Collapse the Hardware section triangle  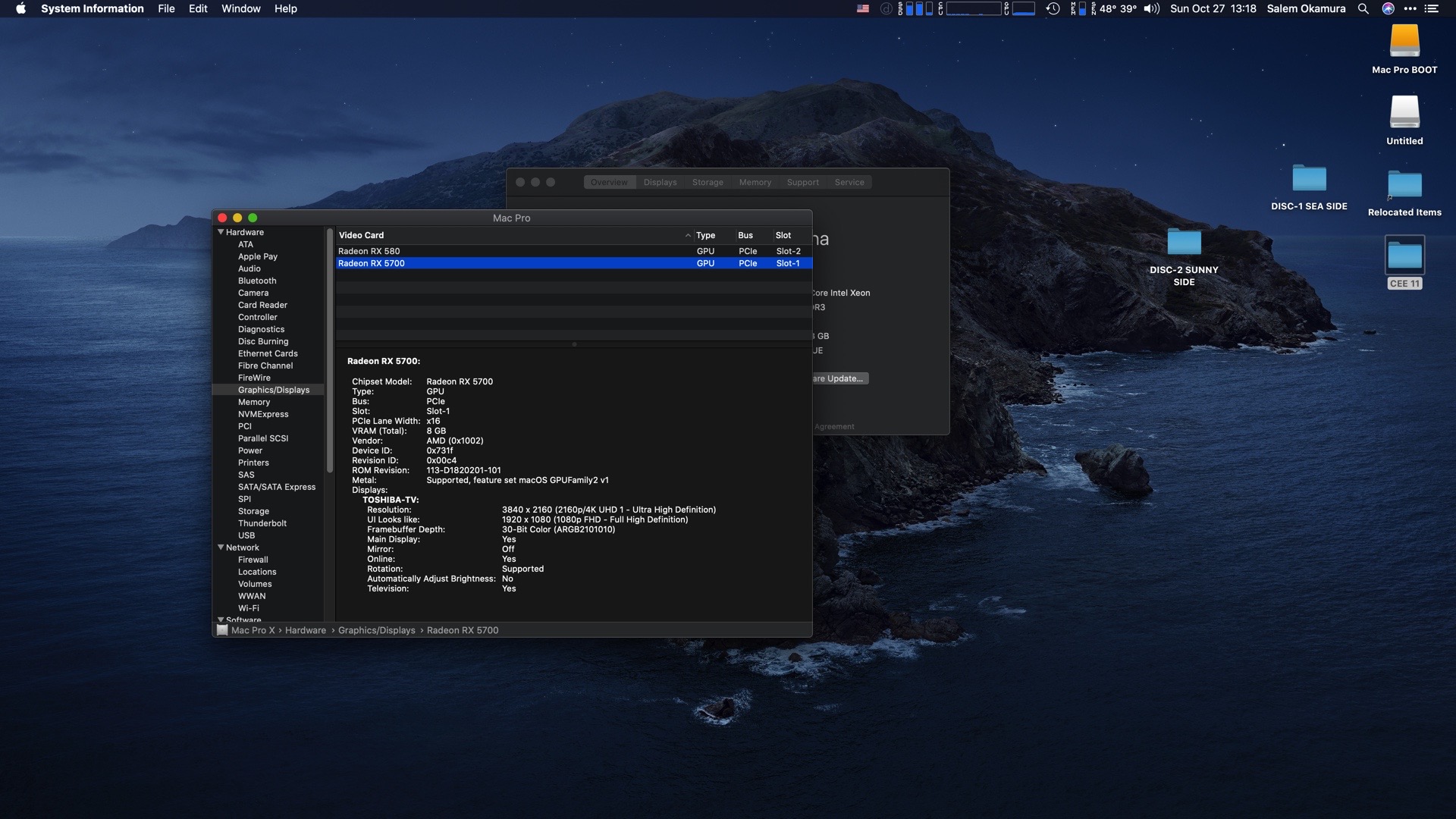(221, 232)
